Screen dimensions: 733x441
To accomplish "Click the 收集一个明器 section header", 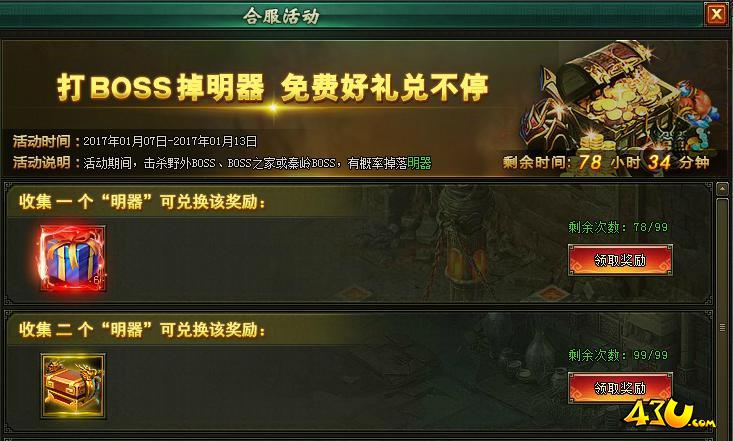I will (143, 202).
